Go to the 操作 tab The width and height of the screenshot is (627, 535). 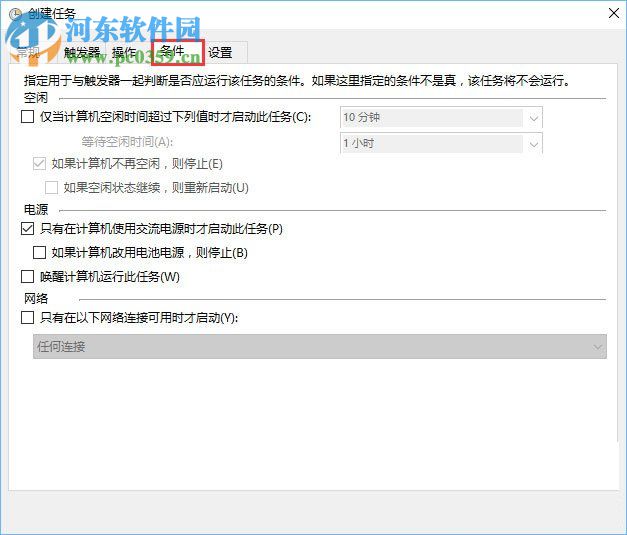pyautogui.click(x=125, y=53)
